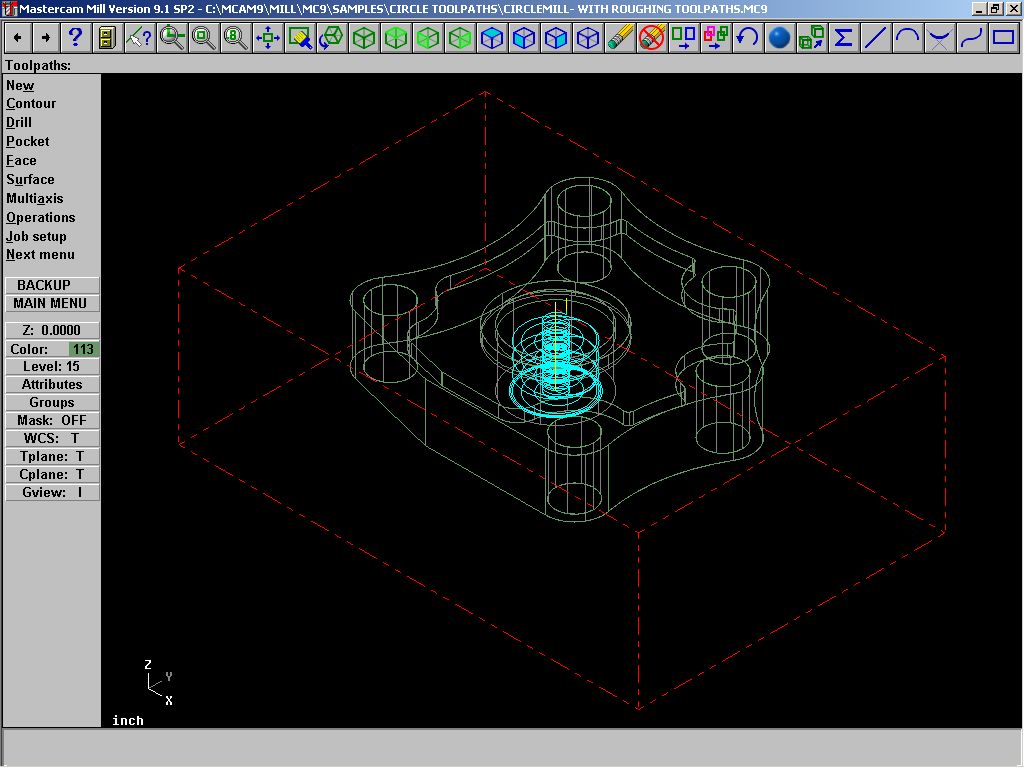Click the Xform icon with overlapping colored squares

pos(716,38)
